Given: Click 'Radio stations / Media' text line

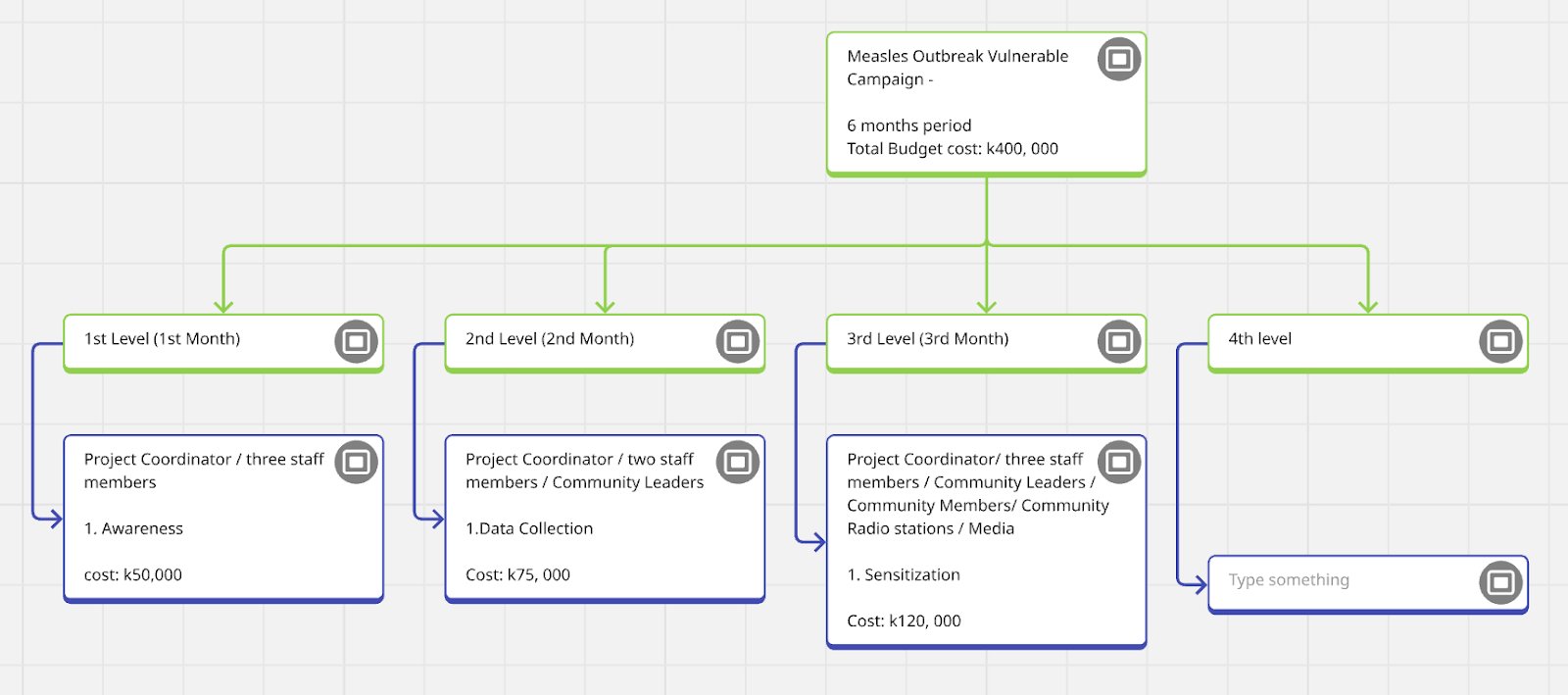Looking at the screenshot, I should point(931,528).
